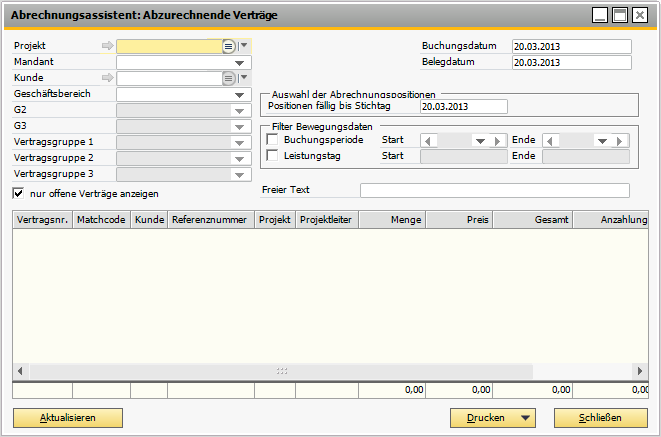The image size is (661, 437).
Task: Enable the Buchungsperiode filter checkbox
Action: point(273,141)
